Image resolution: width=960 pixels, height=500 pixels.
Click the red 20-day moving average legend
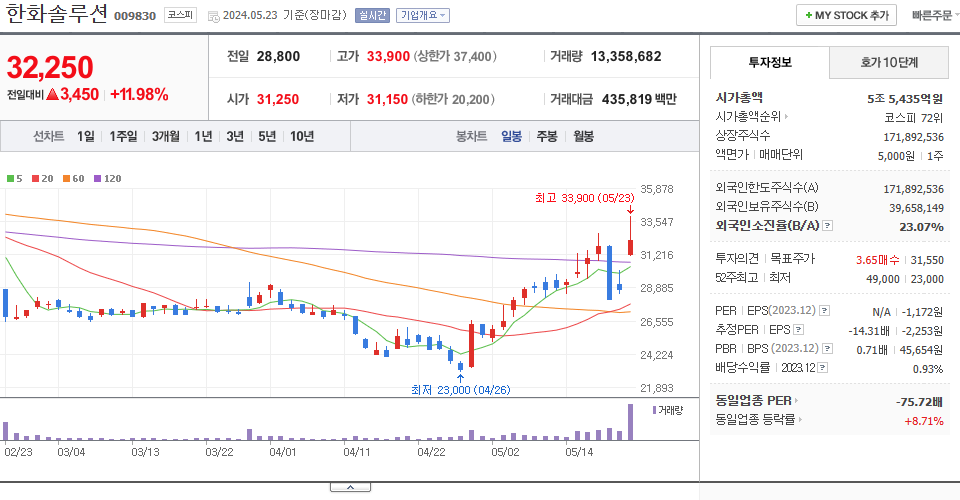[x=42, y=179]
